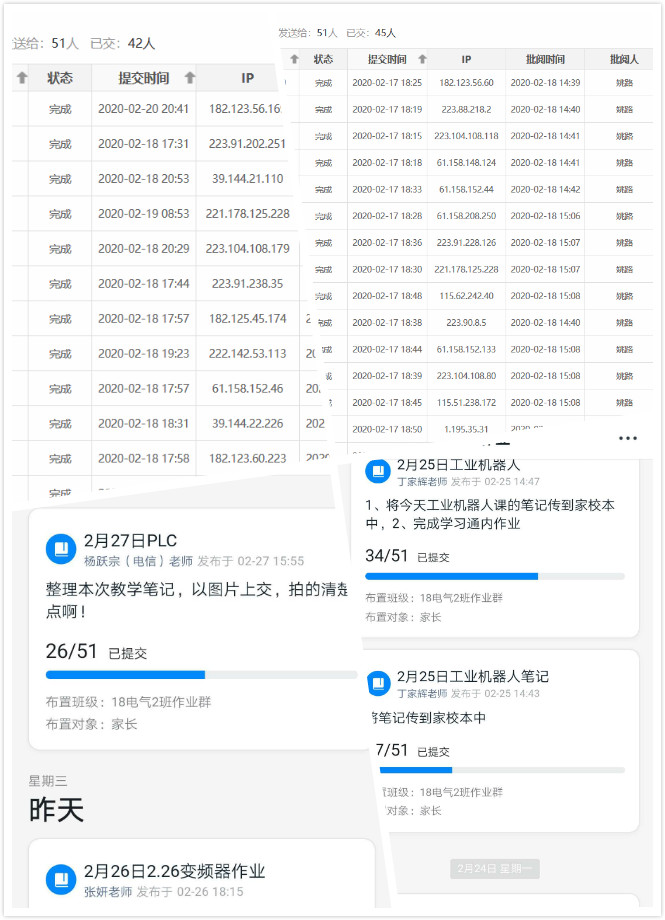Click the book icon beside 2月25日工业机器人 homework

(x=378, y=472)
